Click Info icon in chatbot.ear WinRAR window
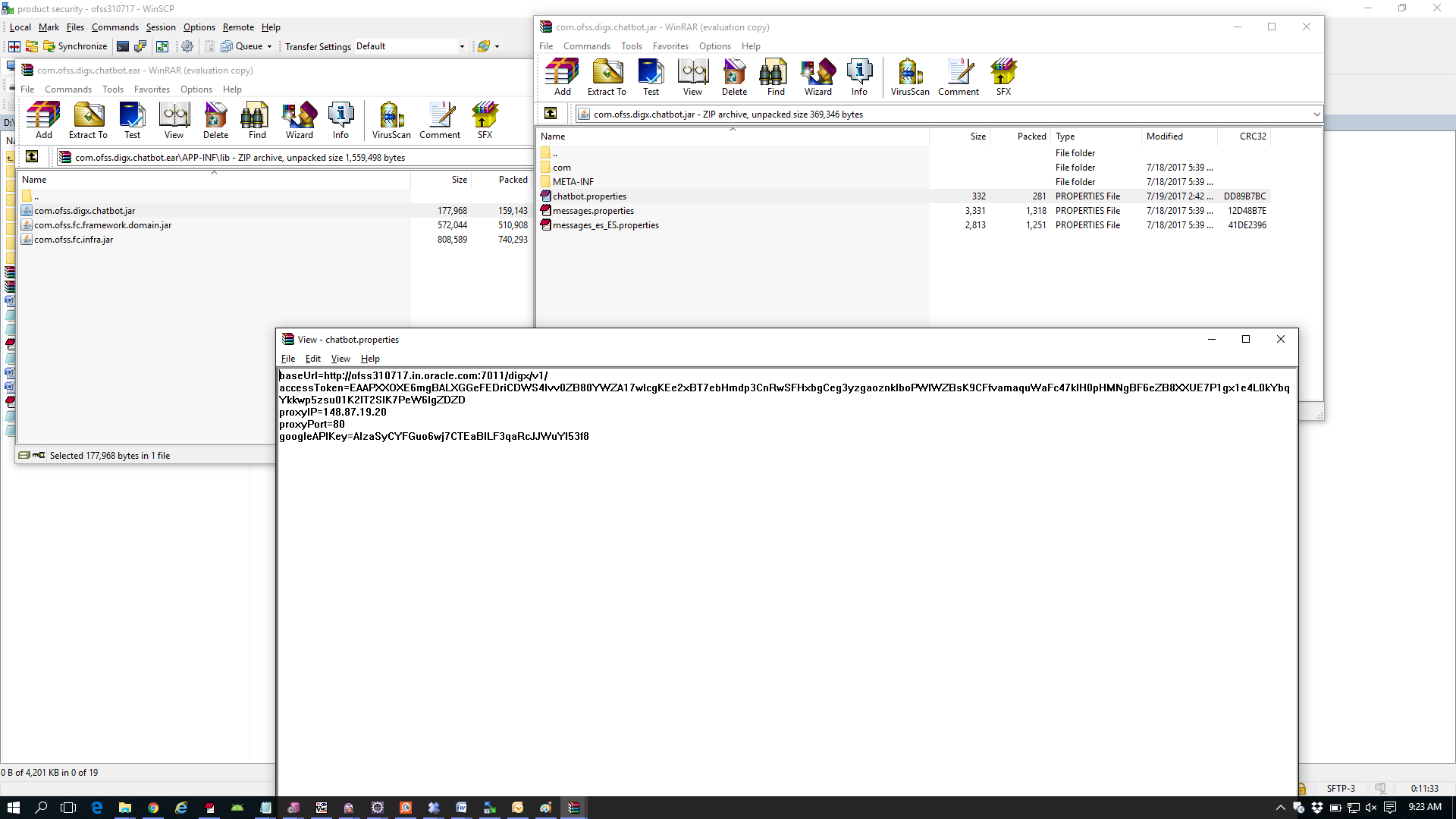This screenshot has width=1456, height=819. 340,120
